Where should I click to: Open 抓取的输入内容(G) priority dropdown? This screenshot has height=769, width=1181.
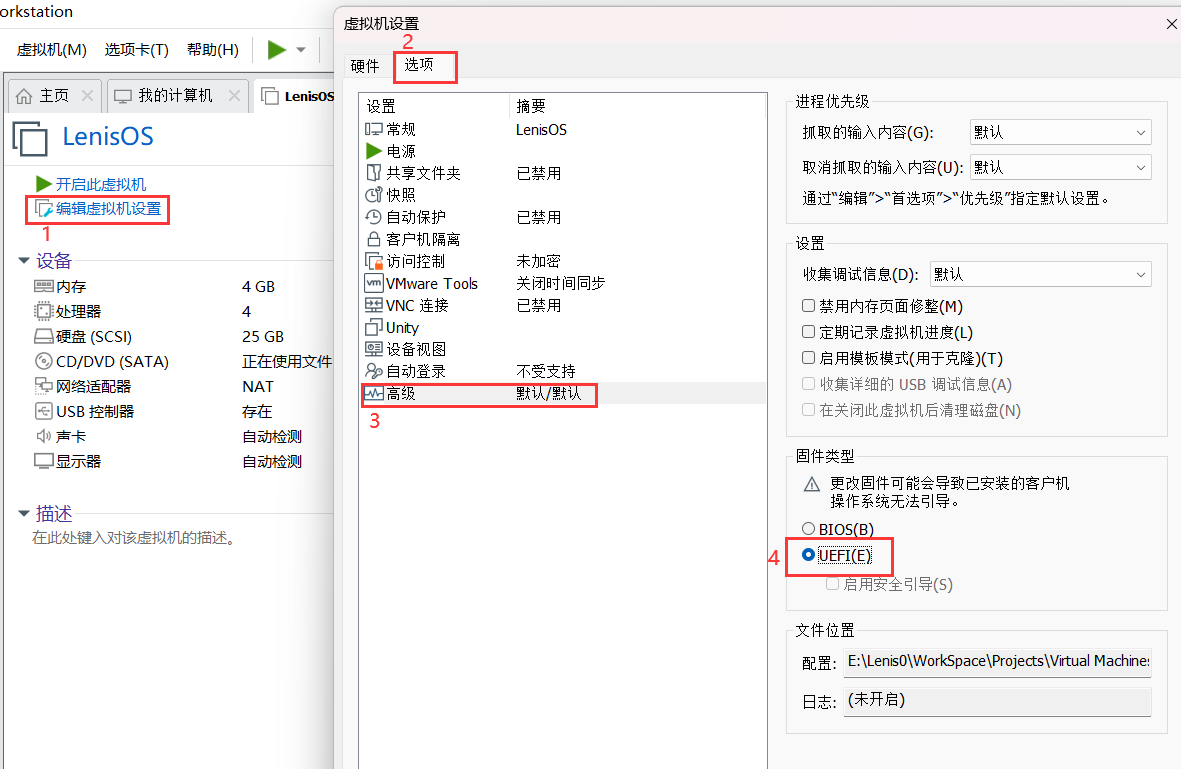(x=1060, y=133)
